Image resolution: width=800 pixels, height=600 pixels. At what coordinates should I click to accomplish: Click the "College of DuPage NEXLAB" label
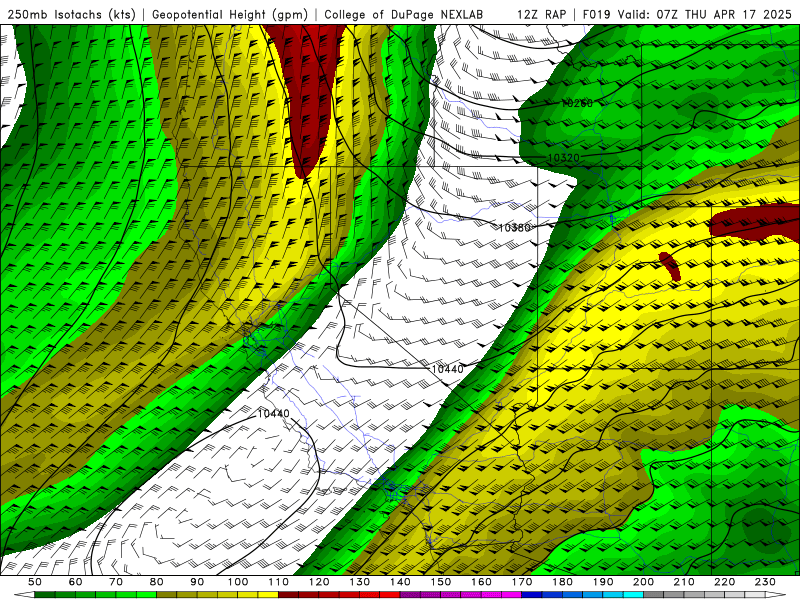(403, 15)
